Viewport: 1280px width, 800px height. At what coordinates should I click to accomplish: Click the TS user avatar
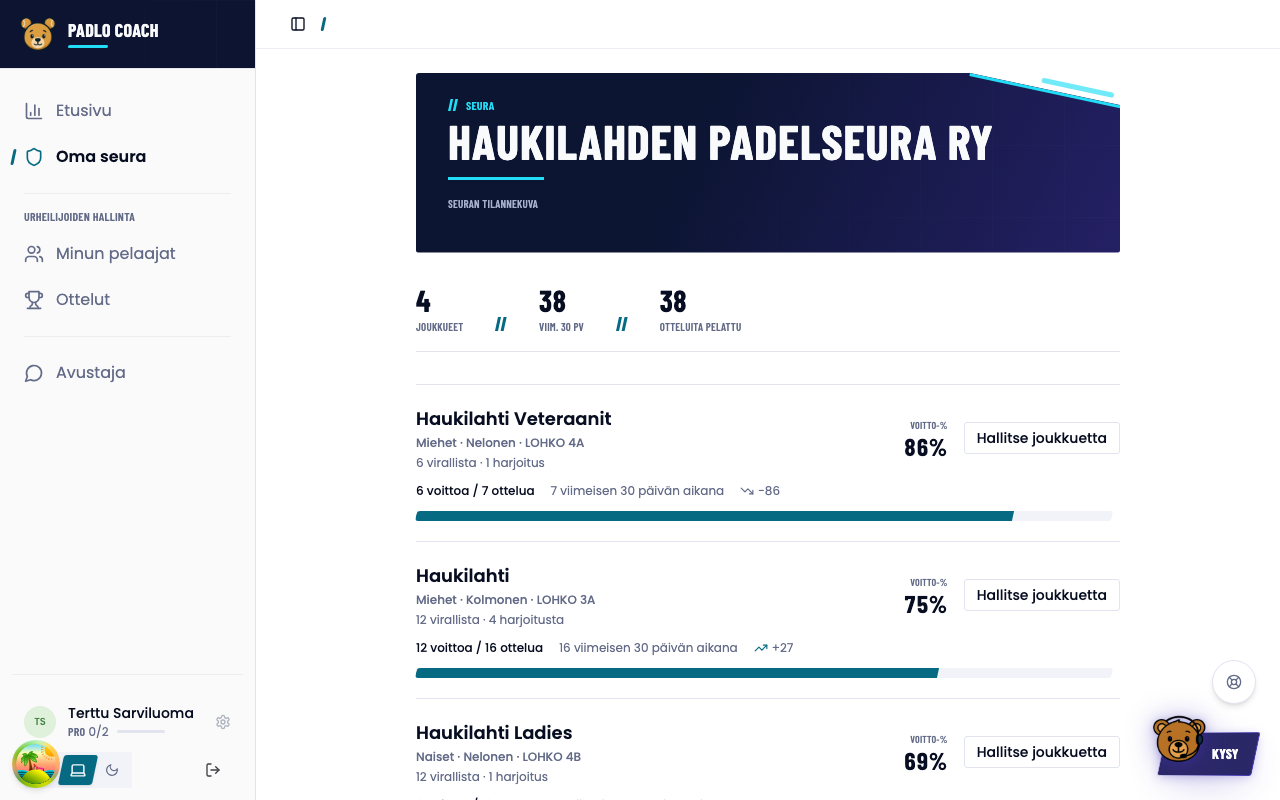pos(40,722)
